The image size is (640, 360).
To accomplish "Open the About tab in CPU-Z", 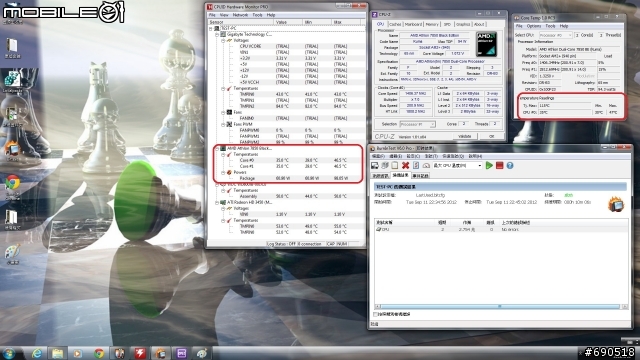I will tap(479, 24).
